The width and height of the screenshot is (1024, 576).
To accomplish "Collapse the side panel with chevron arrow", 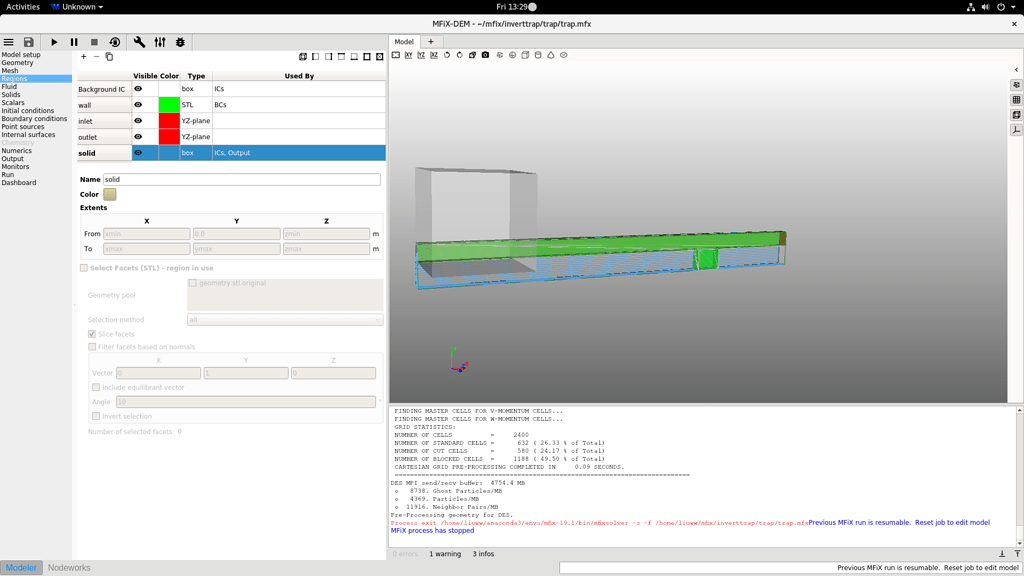I will point(1016,70).
